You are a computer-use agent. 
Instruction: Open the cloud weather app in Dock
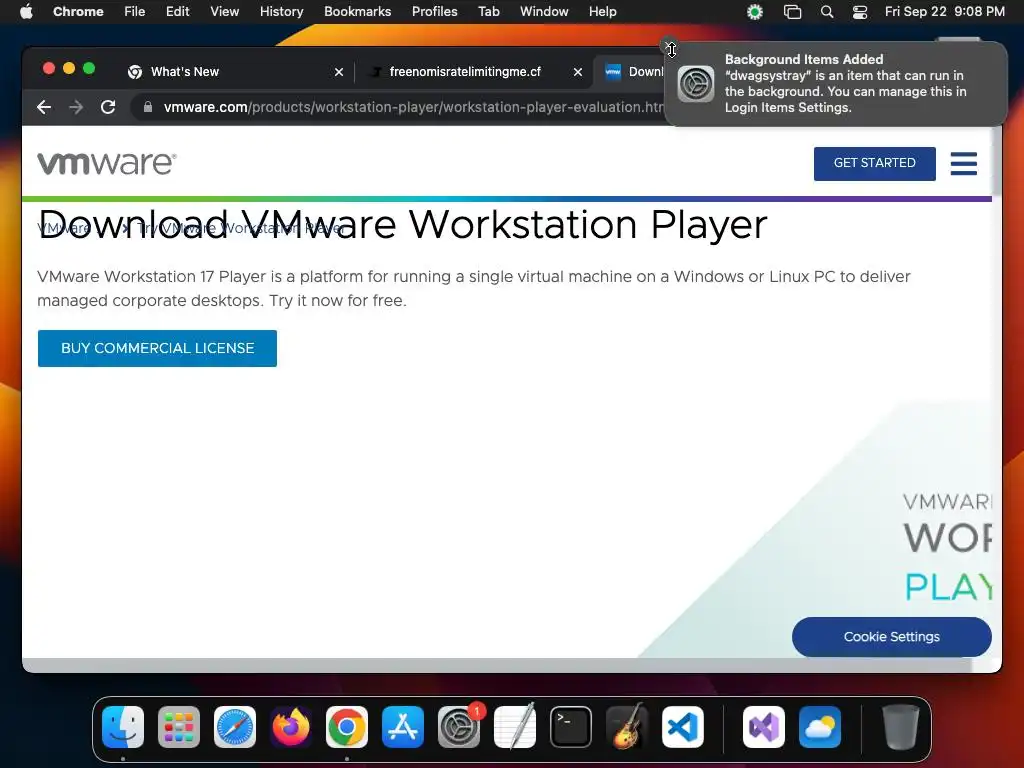tap(820, 727)
